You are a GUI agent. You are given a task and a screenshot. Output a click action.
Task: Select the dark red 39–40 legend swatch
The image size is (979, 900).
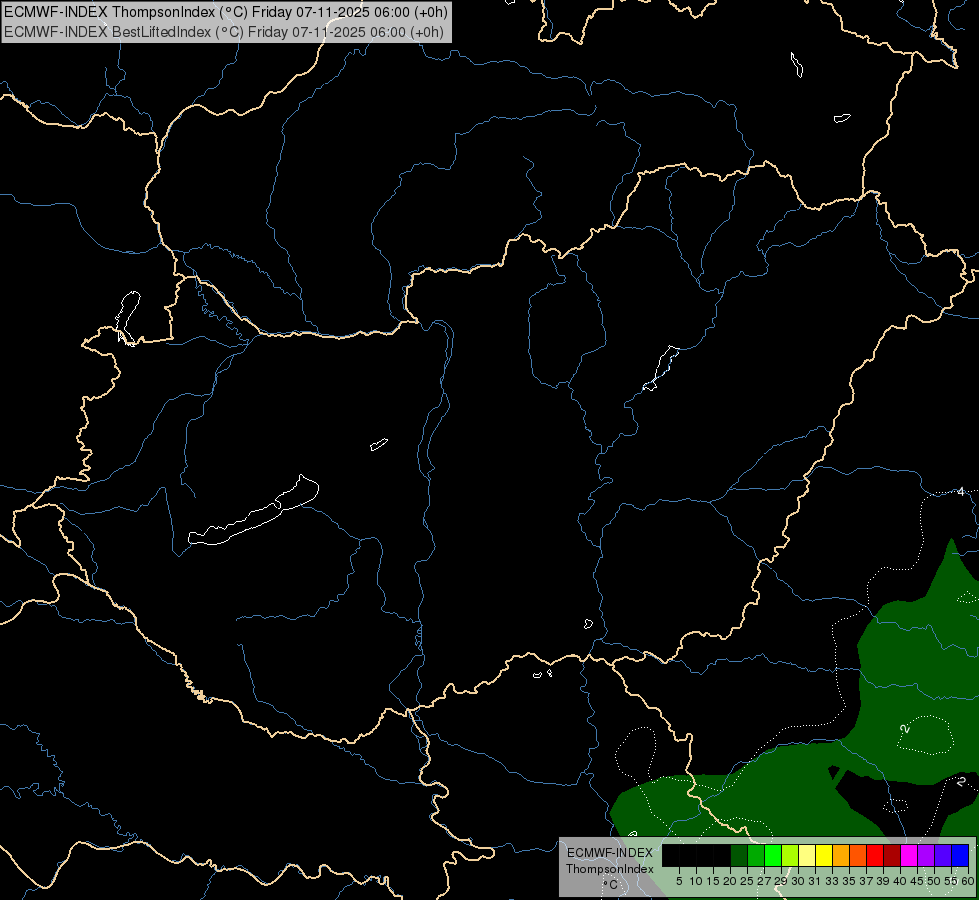pyautogui.click(x=892, y=855)
